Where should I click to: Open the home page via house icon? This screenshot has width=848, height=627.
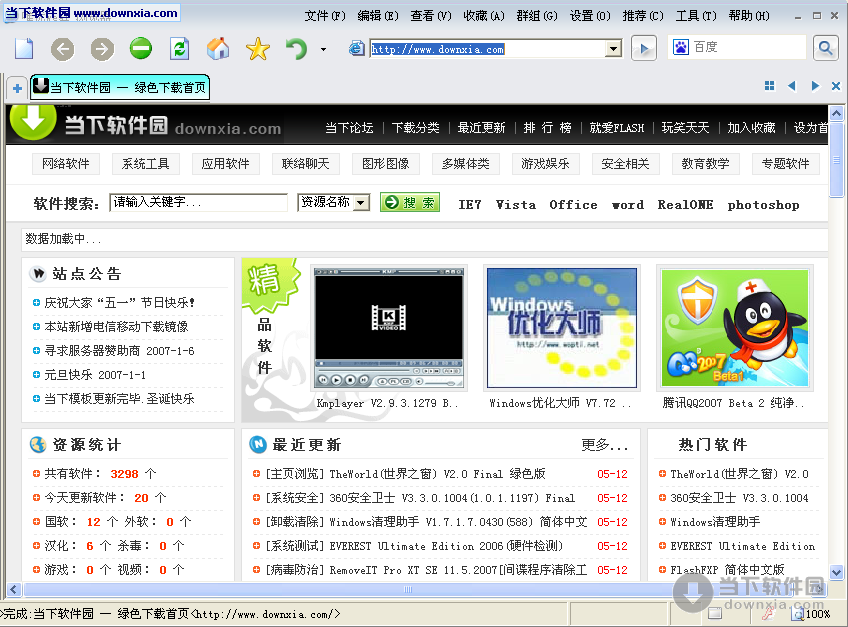pos(218,48)
